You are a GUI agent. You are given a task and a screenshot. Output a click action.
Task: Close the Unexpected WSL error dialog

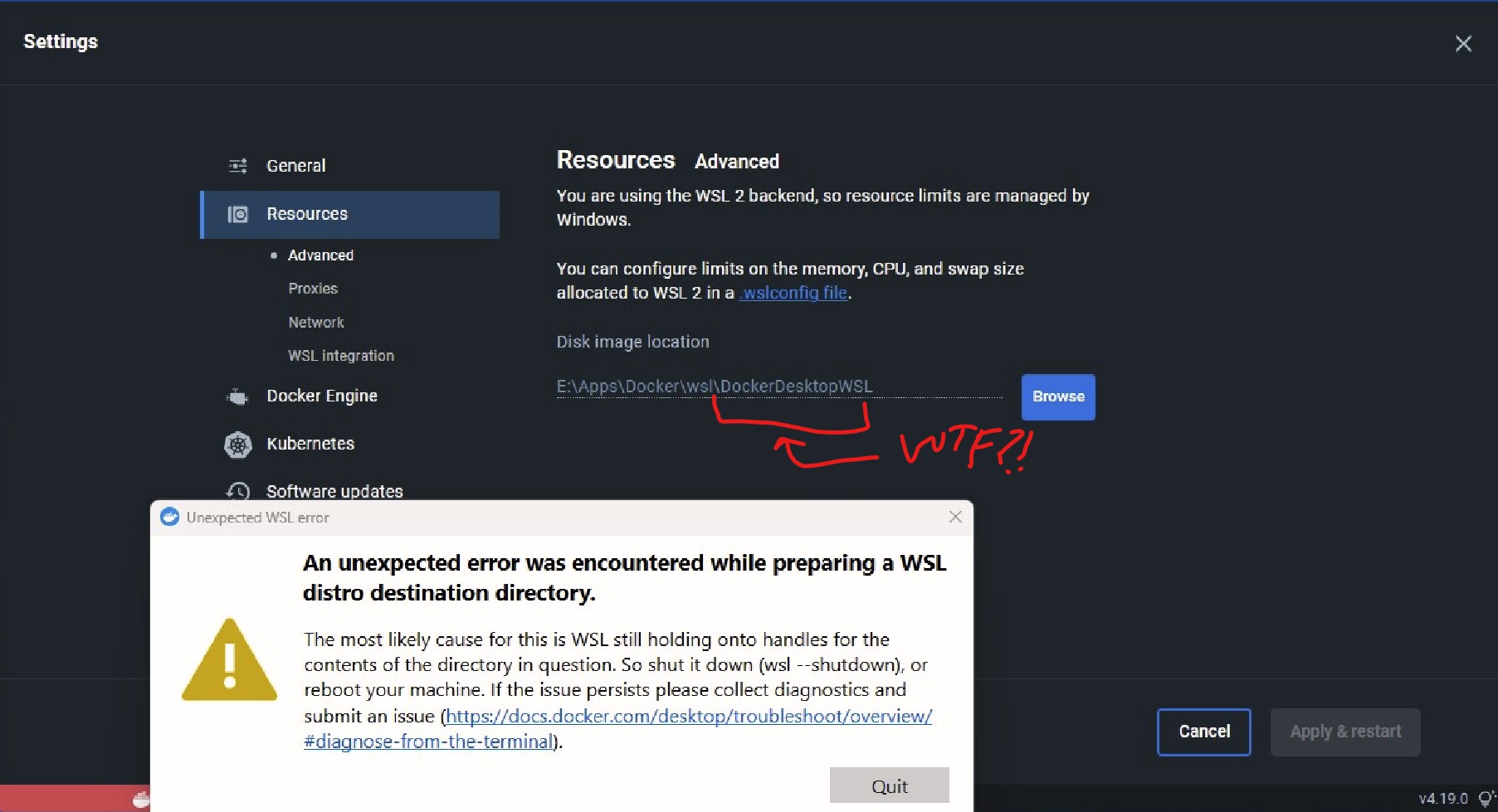[955, 517]
